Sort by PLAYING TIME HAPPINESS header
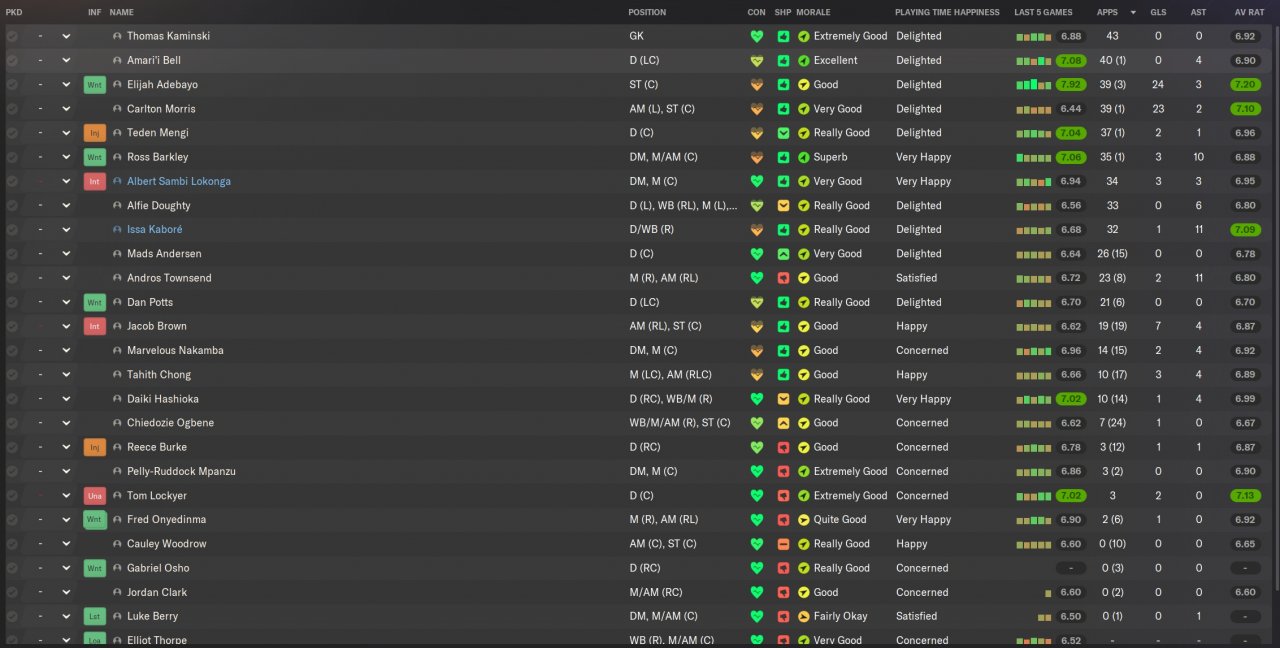1280x648 pixels. click(x=947, y=12)
